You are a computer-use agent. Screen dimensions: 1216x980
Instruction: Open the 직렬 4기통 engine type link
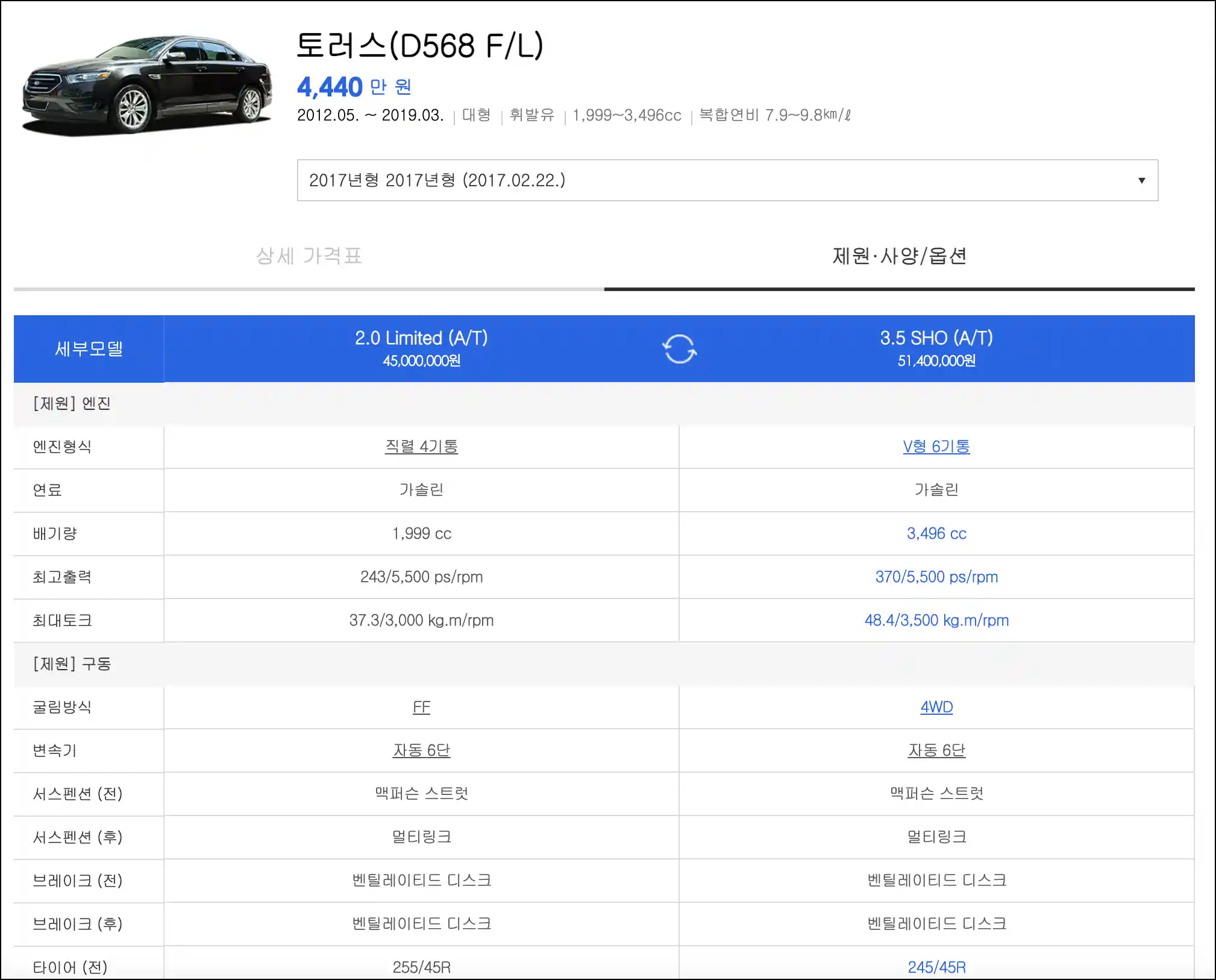pos(421,447)
